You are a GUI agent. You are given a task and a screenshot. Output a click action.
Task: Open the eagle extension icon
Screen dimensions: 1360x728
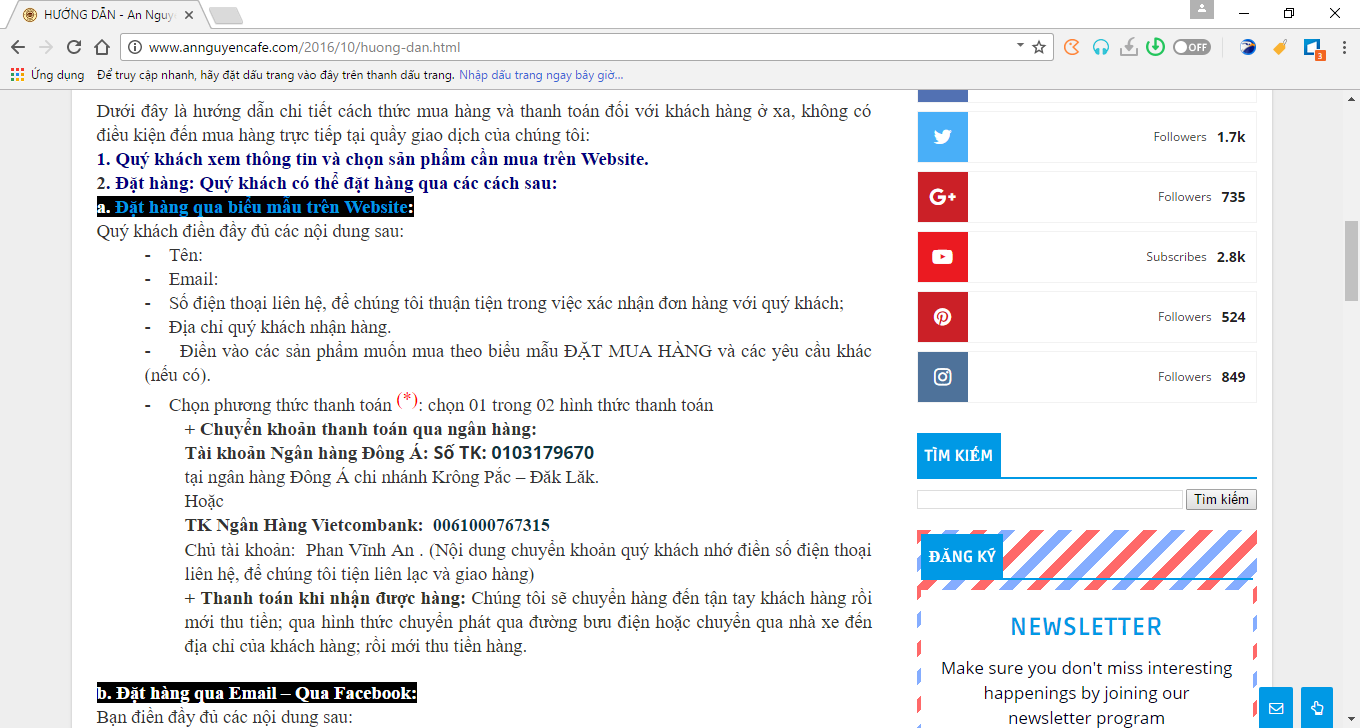(x=1248, y=47)
